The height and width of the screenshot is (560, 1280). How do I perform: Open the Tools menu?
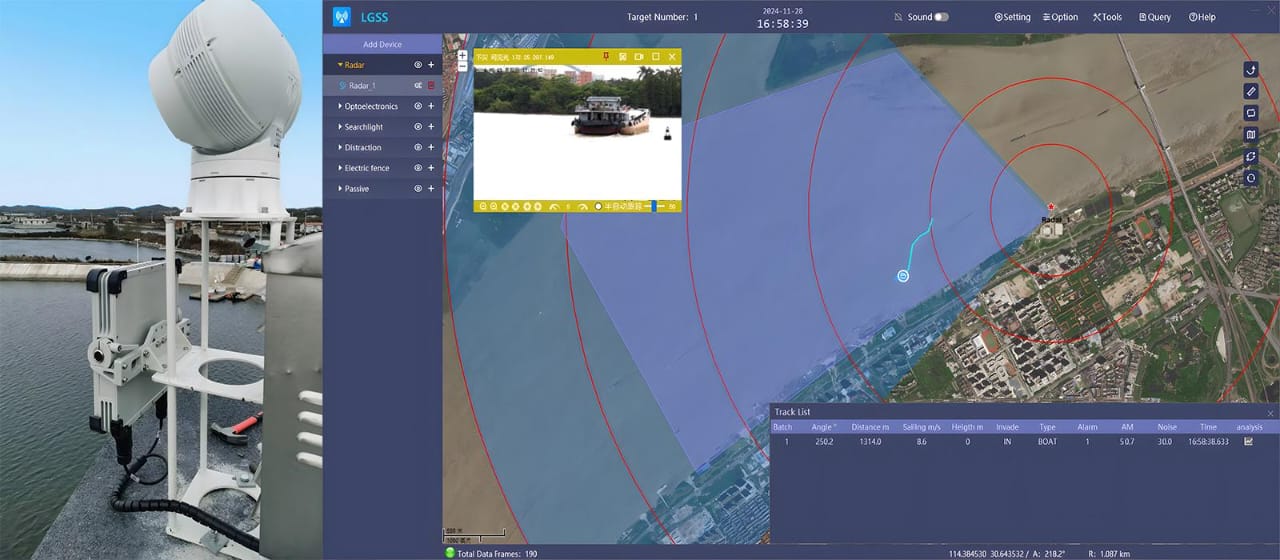(1107, 17)
